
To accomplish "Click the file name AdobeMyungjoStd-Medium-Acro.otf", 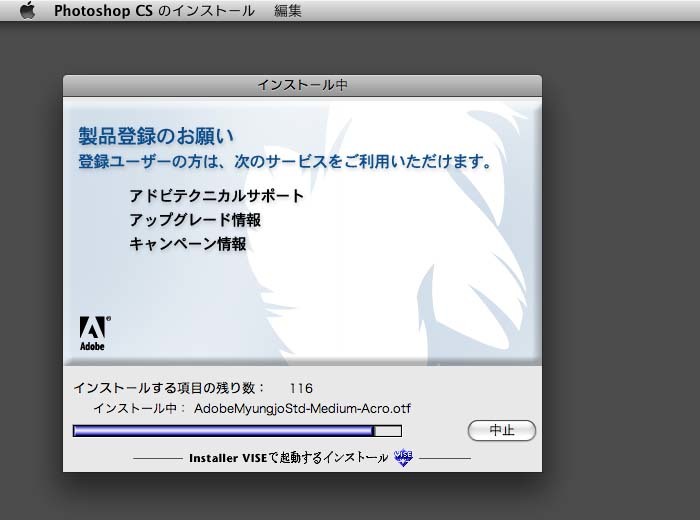I will tap(302, 408).
